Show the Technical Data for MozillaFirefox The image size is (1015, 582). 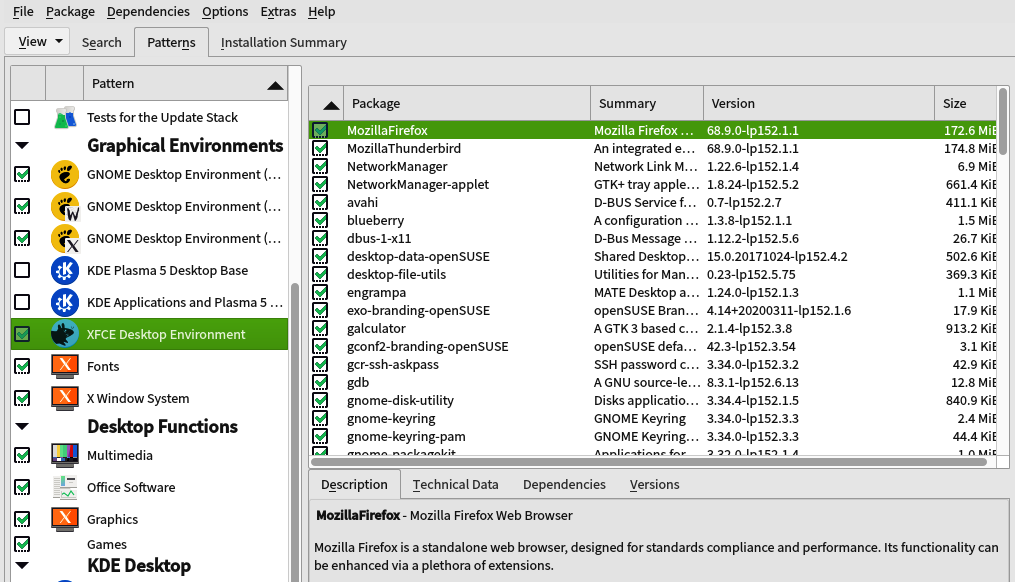455,484
